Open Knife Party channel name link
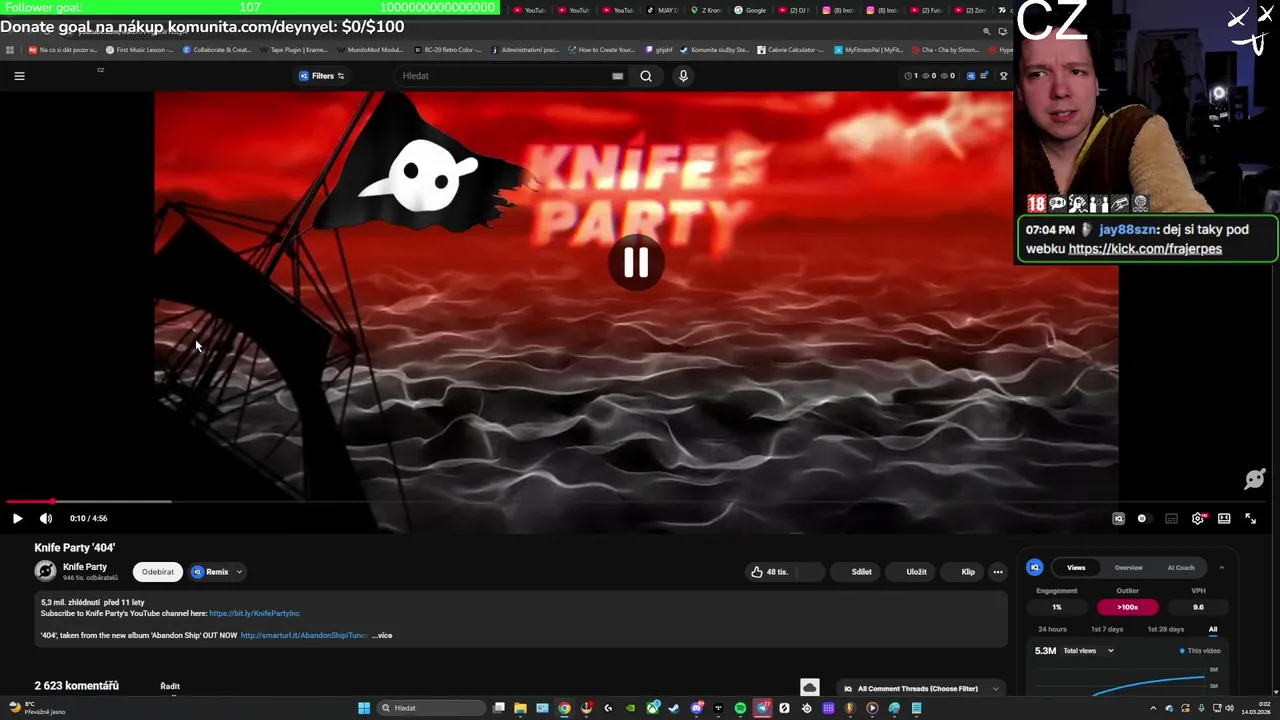 click(85, 567)
